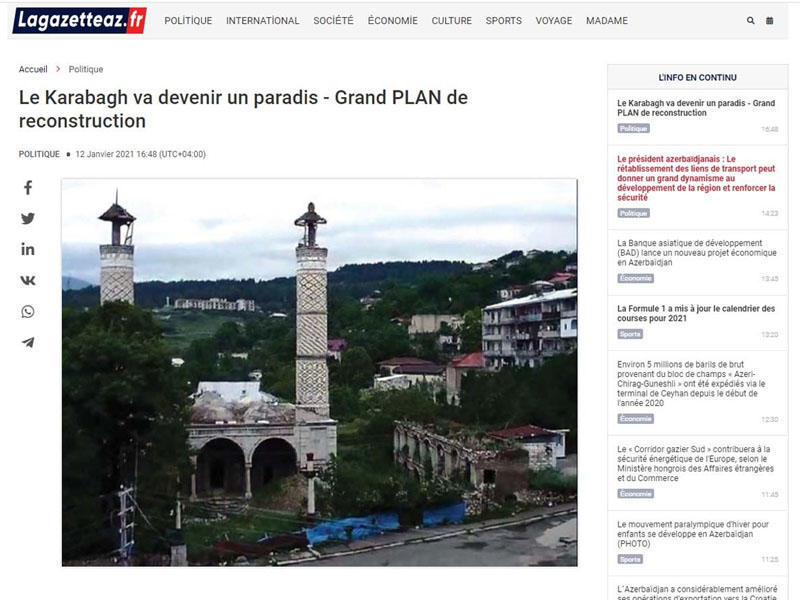Viewport: 800px width, 600px height.
Task: Share article via WhatsApp
Action: [x=28, y=311]
